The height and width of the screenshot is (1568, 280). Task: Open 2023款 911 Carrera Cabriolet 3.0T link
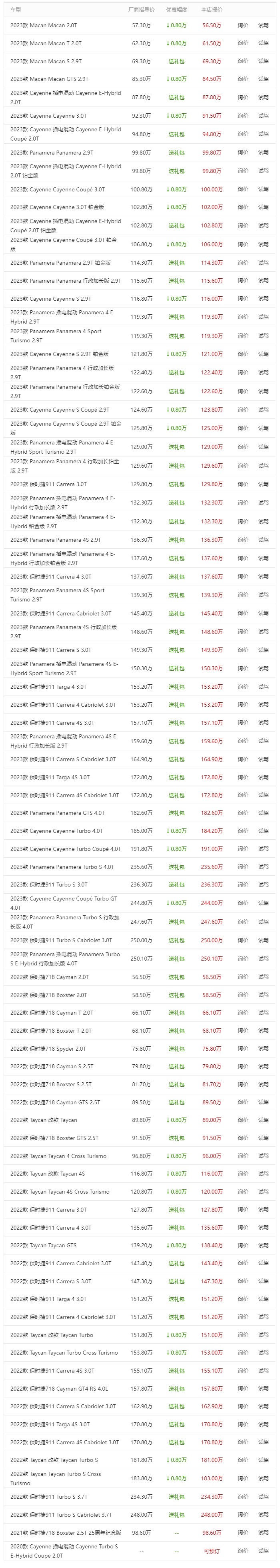(61, 613)
